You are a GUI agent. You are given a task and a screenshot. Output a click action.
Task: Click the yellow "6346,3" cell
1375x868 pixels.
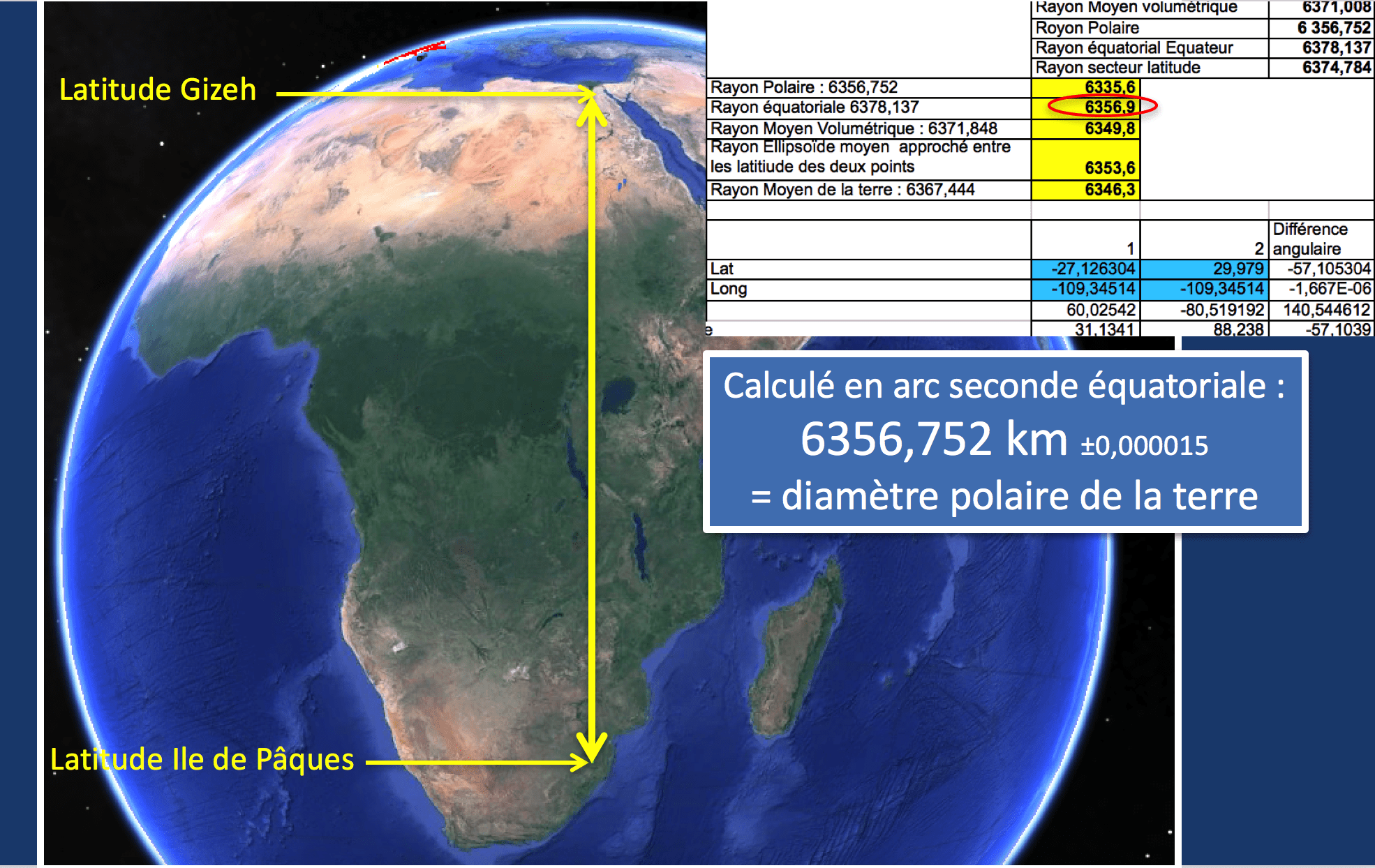pyautogui.click(x=1085, y=190)
